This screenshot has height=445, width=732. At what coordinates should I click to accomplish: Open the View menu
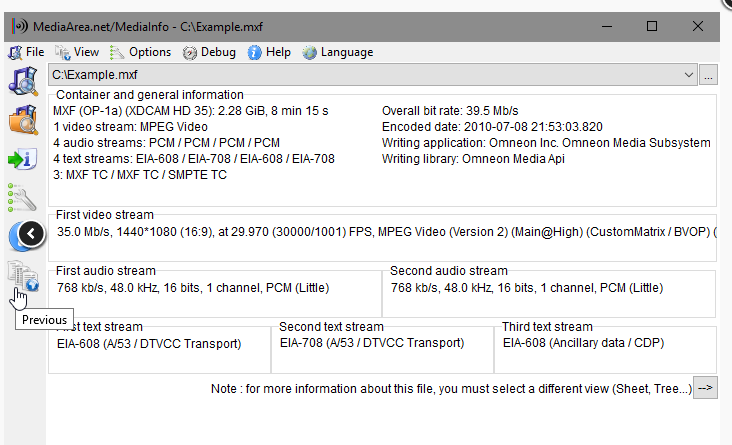[x=77, y=52]
